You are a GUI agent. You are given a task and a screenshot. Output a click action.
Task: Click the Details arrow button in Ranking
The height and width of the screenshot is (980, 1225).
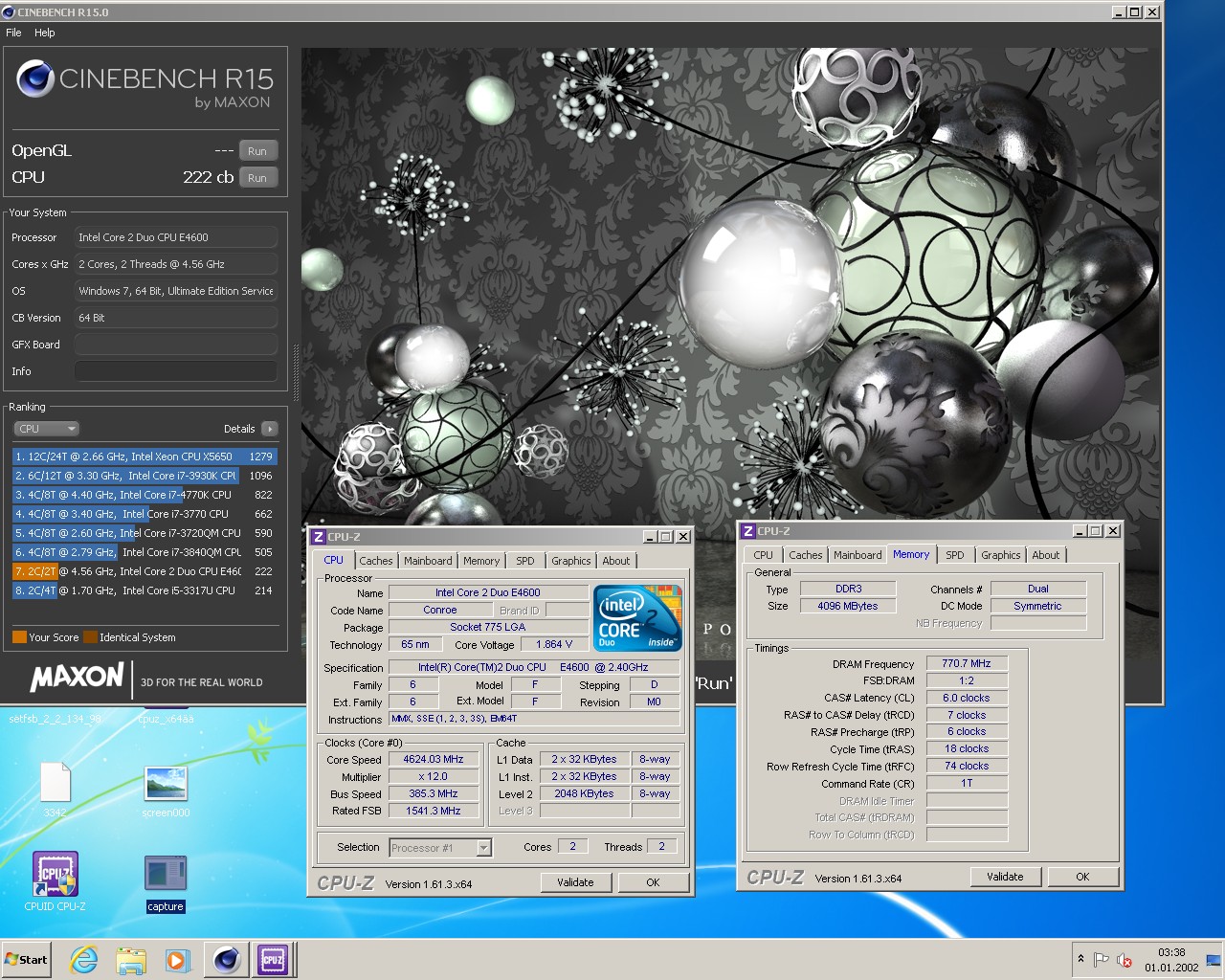[270, 429]
